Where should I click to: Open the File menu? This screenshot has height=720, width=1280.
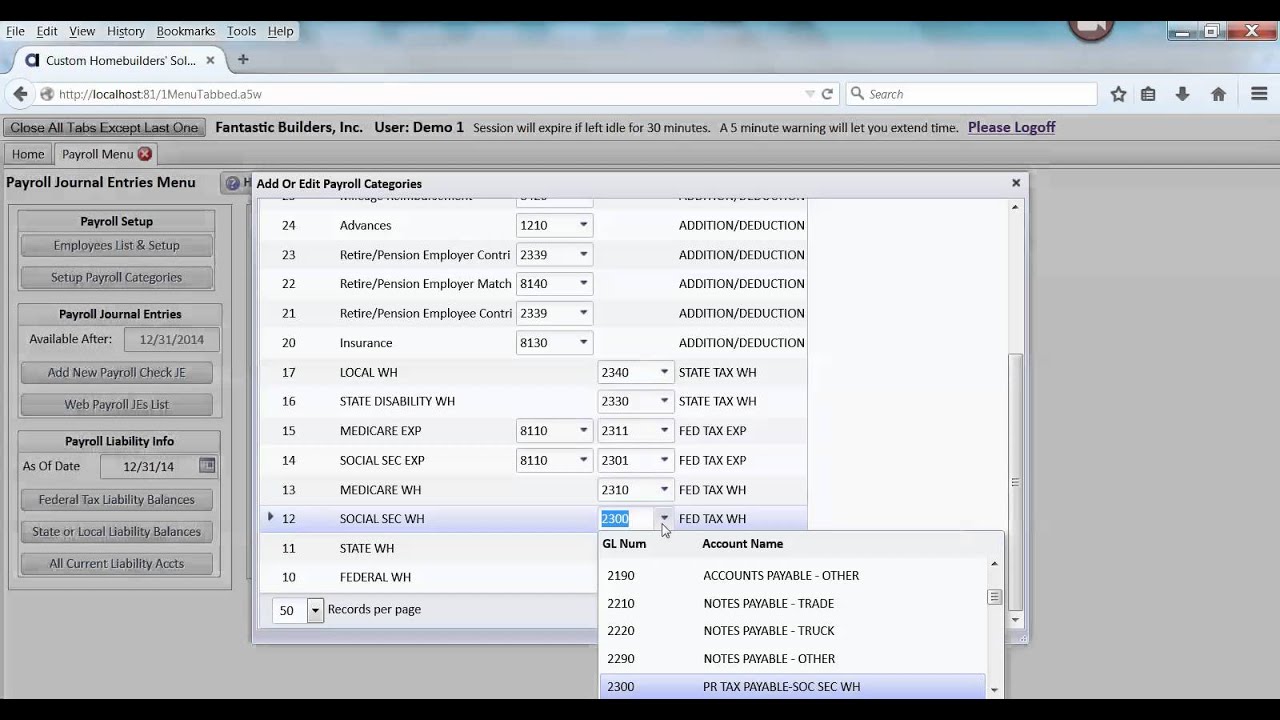point(15,31)
